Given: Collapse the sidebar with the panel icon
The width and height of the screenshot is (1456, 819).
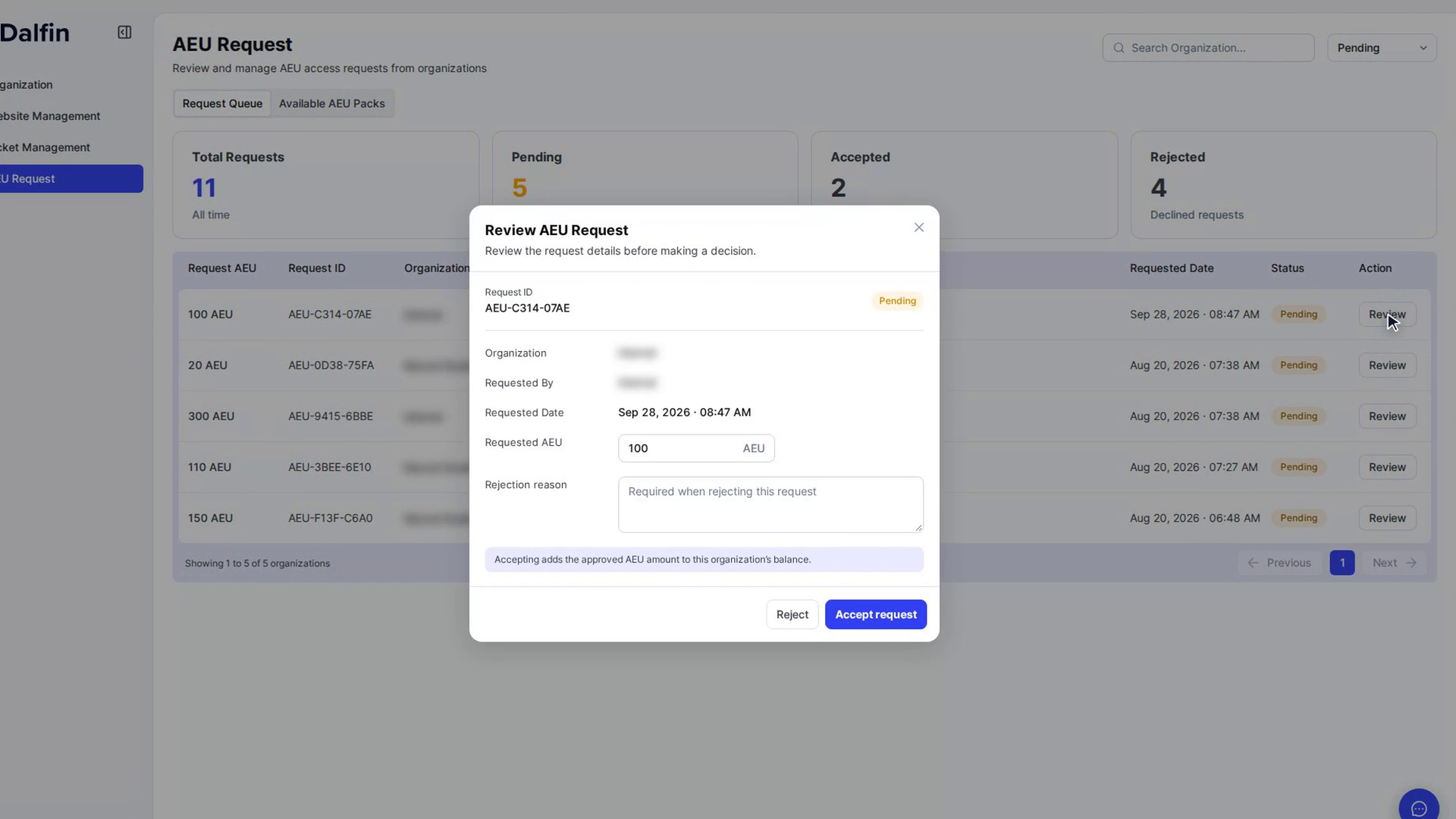Looking at the screenshot, I should tap(124, 32).
